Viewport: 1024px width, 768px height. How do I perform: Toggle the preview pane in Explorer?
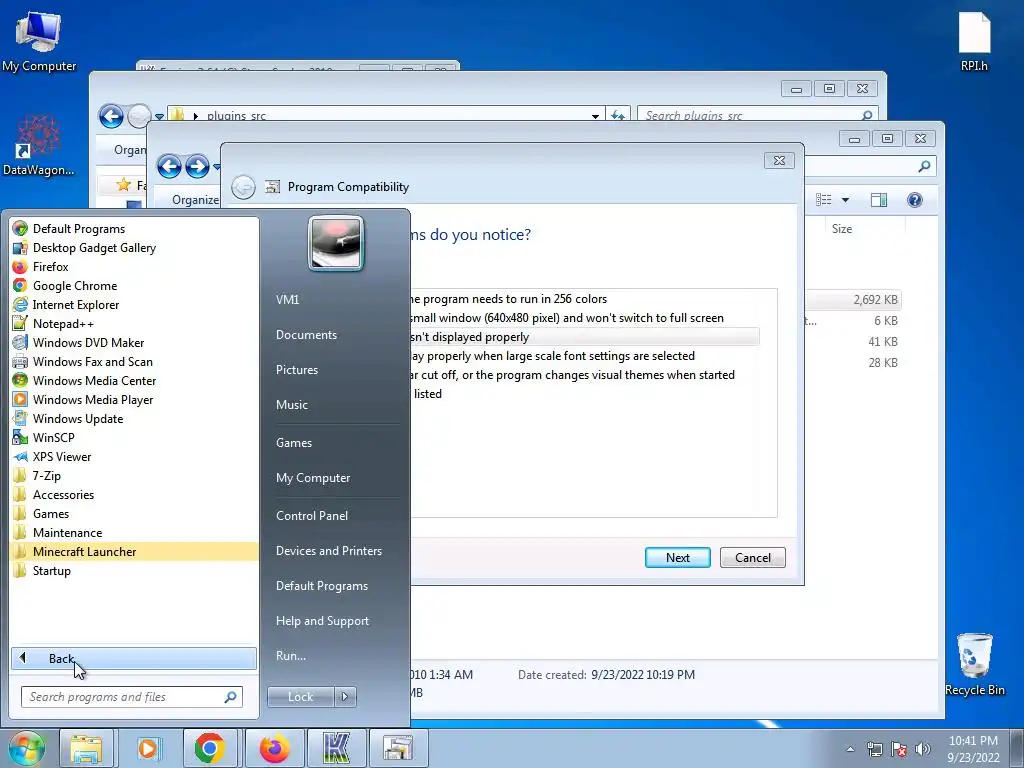pyautogui.click(x=879, y=200)
